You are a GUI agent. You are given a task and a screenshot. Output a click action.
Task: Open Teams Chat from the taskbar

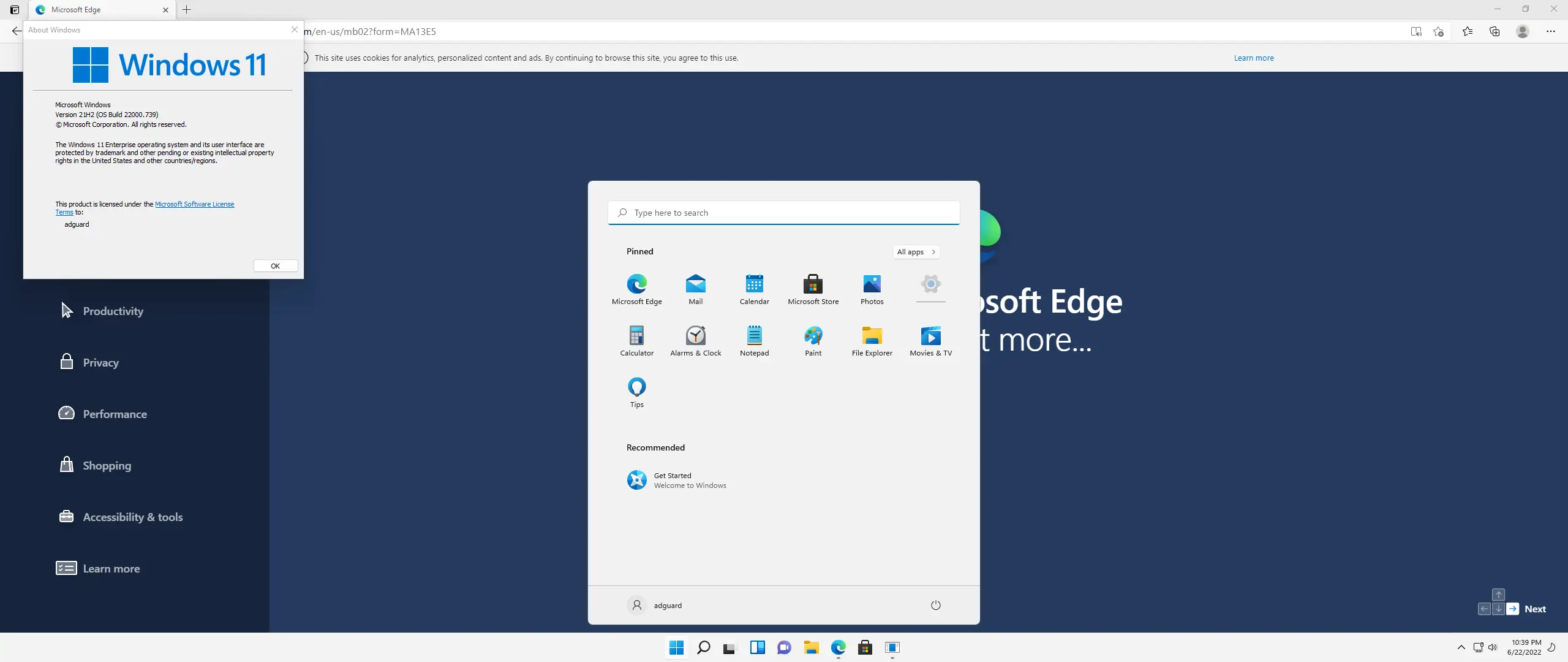(x=784, y=647)
